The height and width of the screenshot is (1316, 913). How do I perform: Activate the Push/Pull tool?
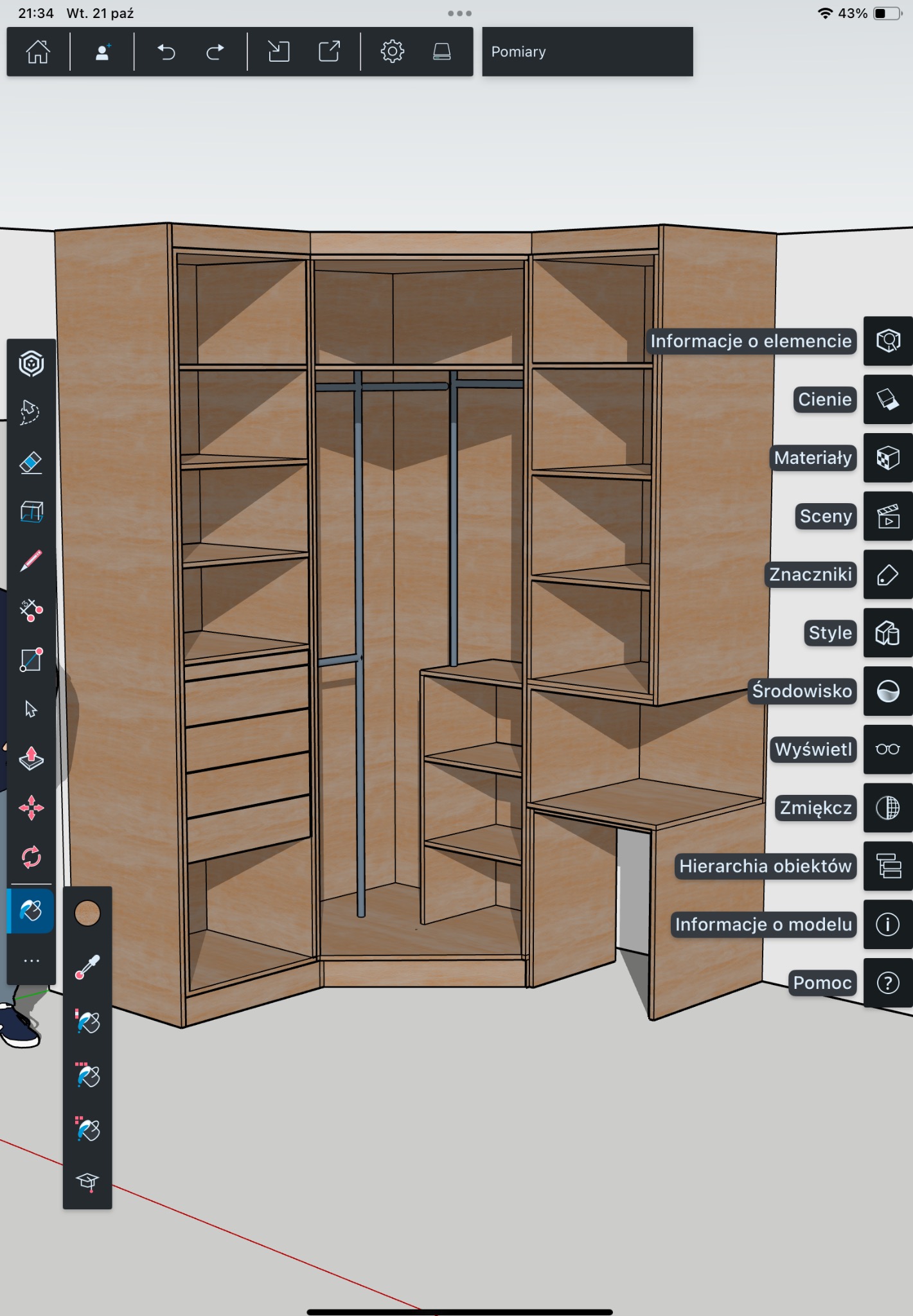click(x=31, y=758)
